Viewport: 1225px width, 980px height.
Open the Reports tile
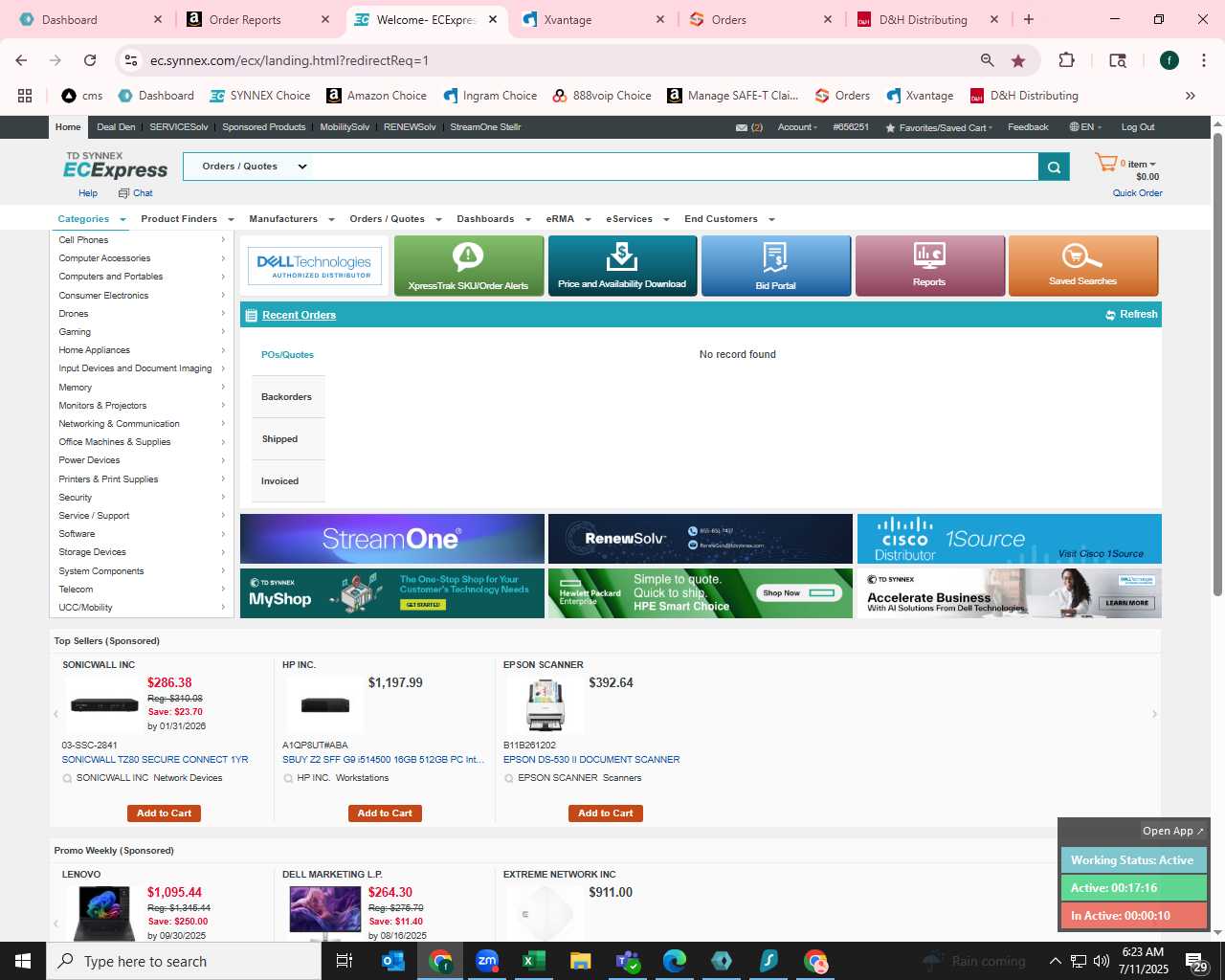(929, 266)
